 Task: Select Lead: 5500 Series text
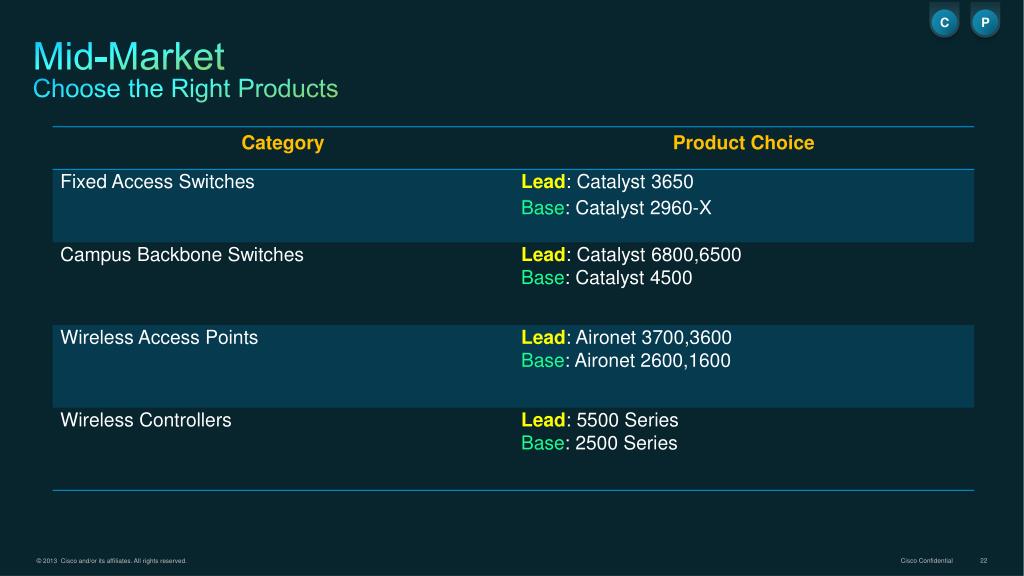(x=600, y=420)
